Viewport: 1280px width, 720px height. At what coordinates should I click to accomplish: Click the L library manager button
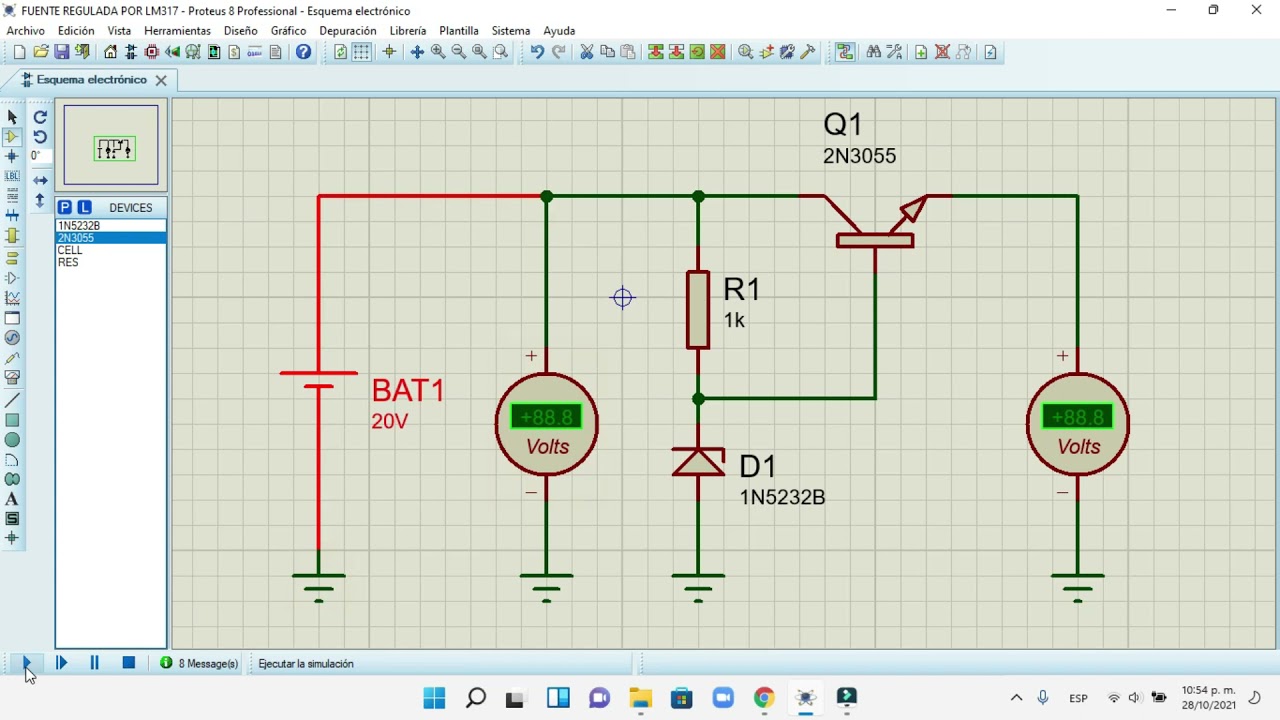pyautogui.click(x=84, y=207)
